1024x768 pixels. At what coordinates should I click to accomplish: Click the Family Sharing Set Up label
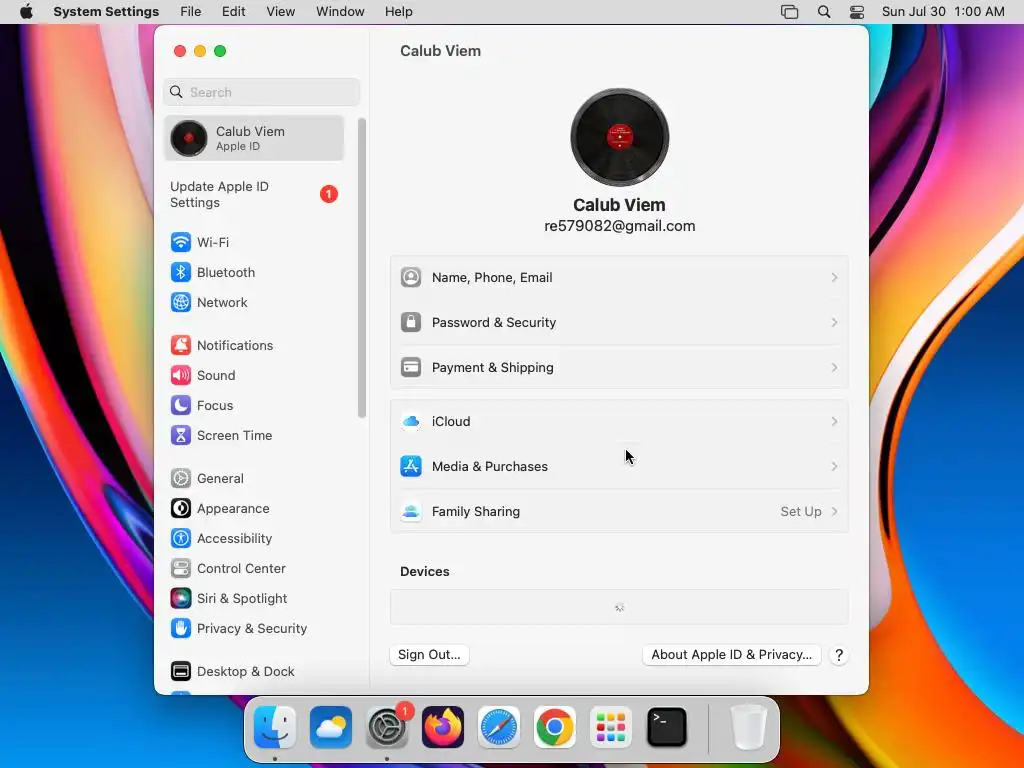(801, 512)
